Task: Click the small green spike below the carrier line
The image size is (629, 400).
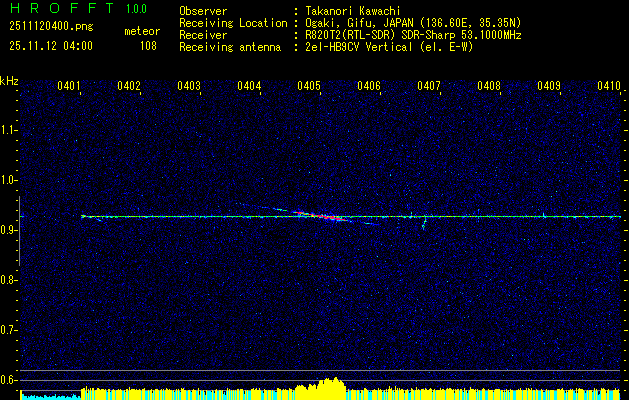Action: pos(424,225)
